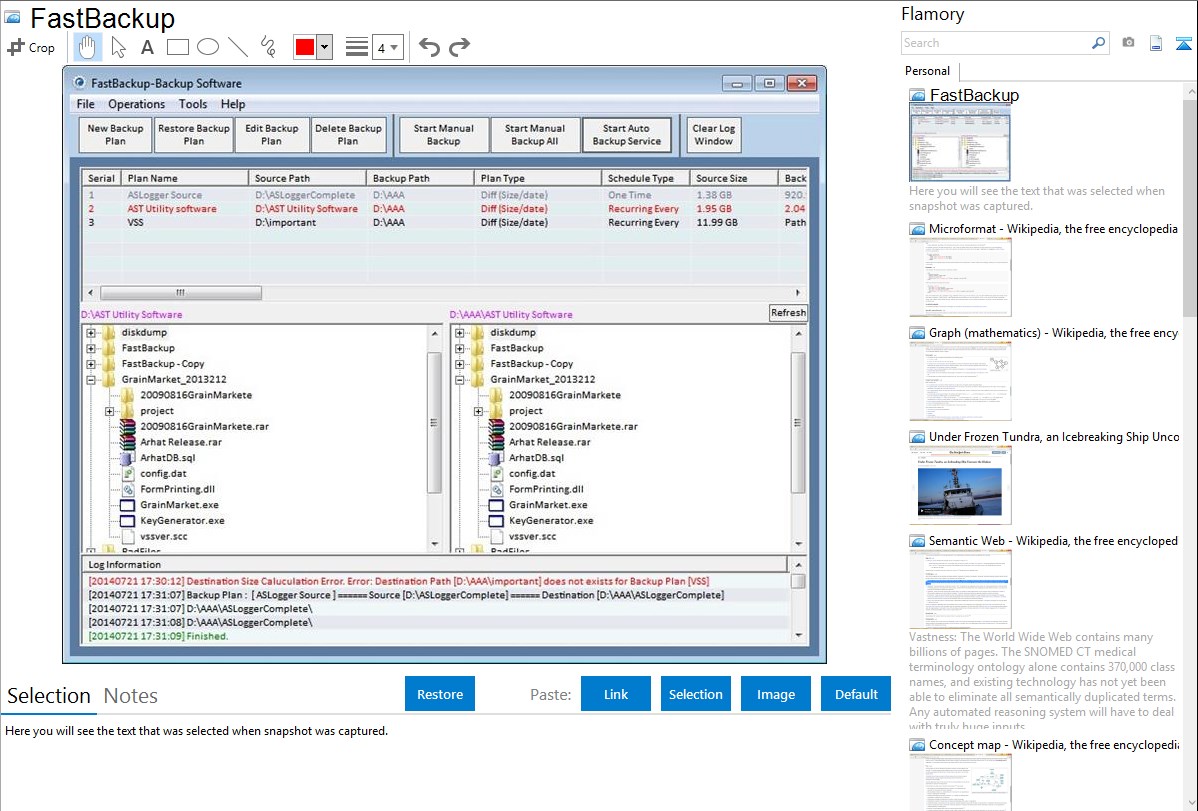Image resolution: width=1198 pixels, height=811 pixels.
Task: Click the FastBackup title icon at top left
Action: [x=12, y=17]
